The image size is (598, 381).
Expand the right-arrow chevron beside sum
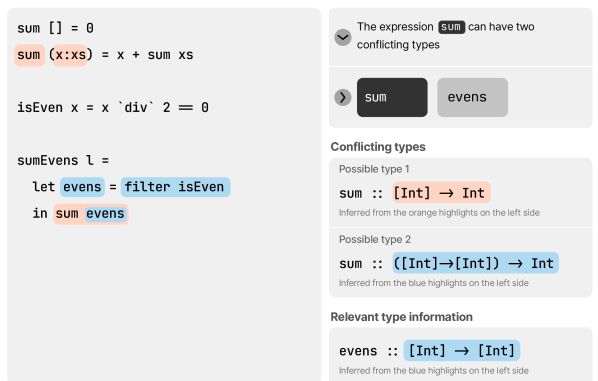(x=342, y=97)
